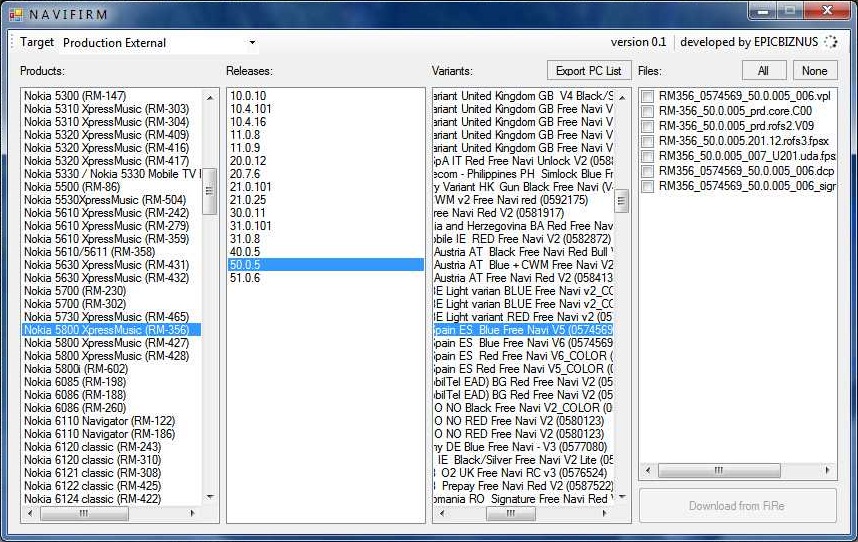Select Nokia 6120 classic (RM-243)
The image size is (858, 542).
tap(112, 447)
